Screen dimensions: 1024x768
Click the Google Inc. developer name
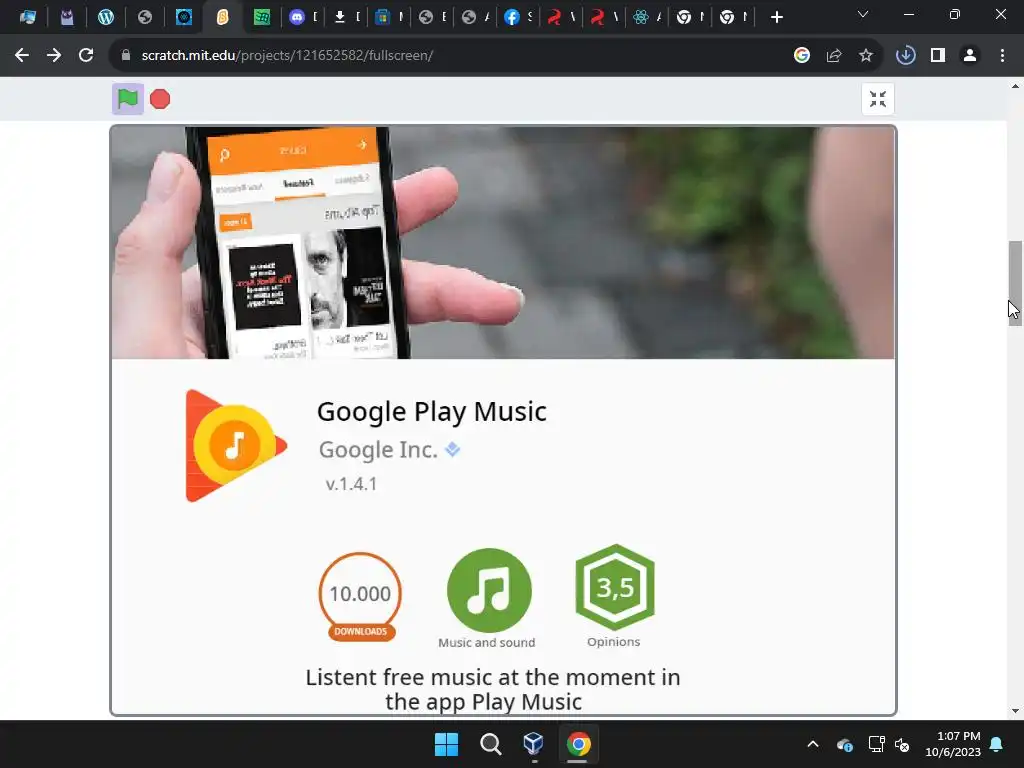tap(378, 449)
